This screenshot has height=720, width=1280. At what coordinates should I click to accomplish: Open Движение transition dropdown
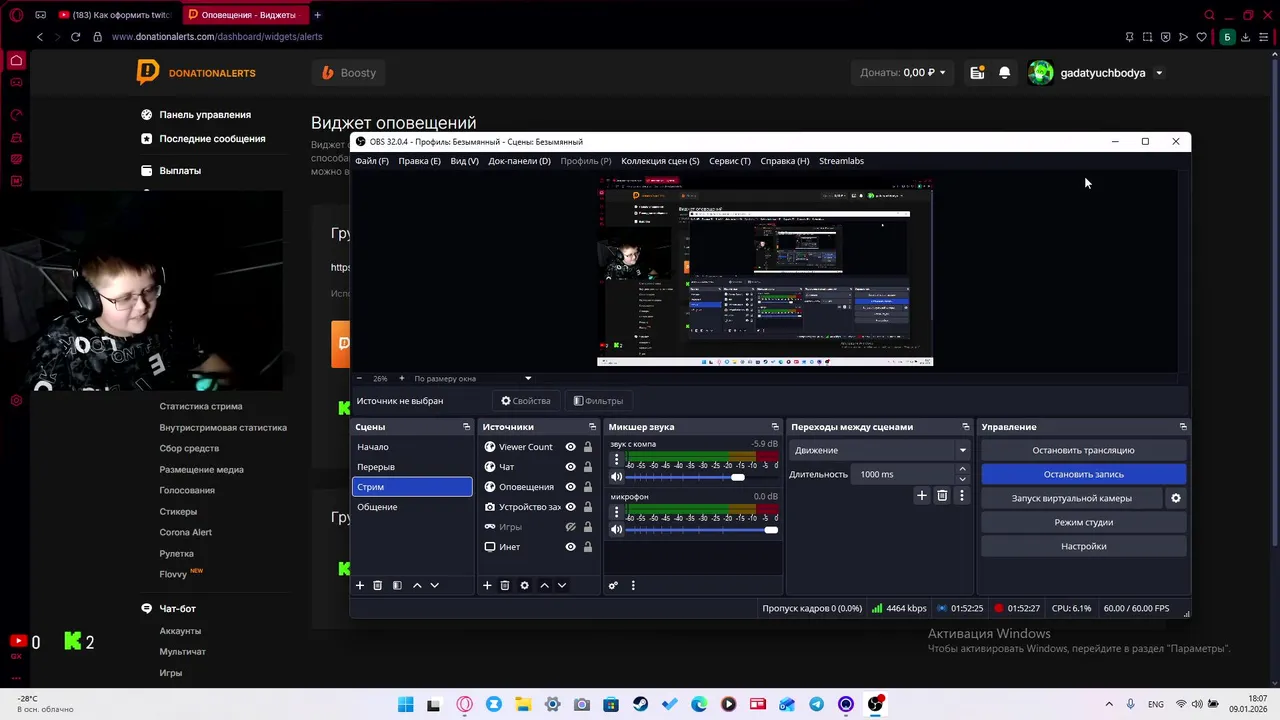[880, 450]
